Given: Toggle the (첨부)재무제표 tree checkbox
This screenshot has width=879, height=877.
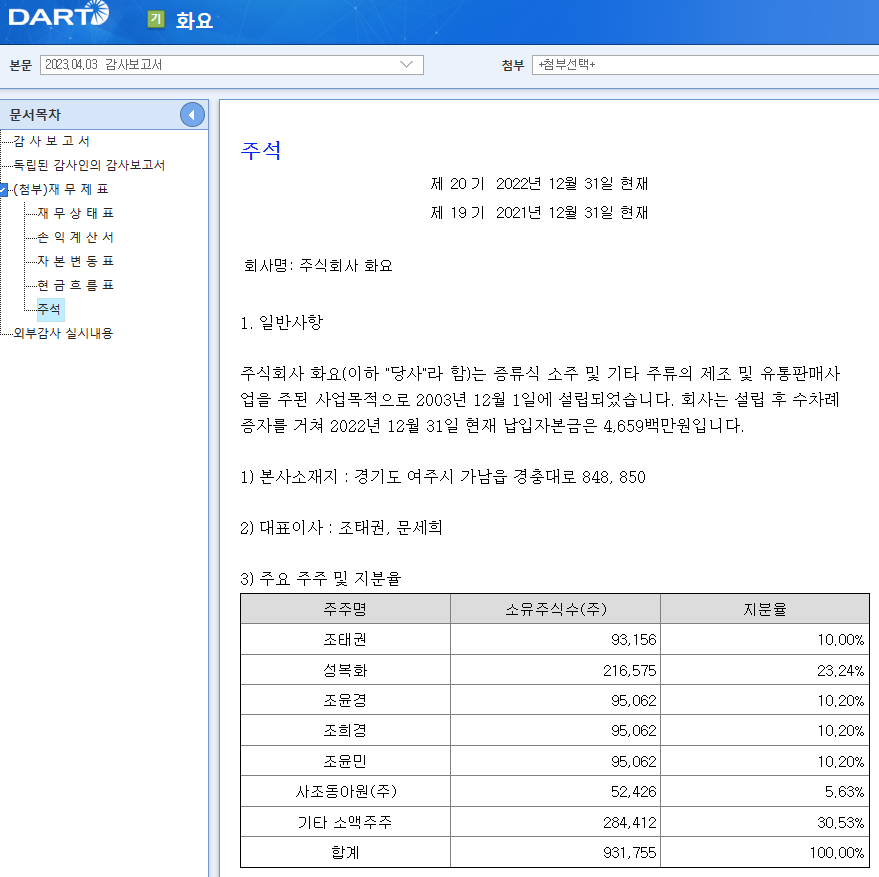Looking at the screenshot, I should tap(3, 190).
